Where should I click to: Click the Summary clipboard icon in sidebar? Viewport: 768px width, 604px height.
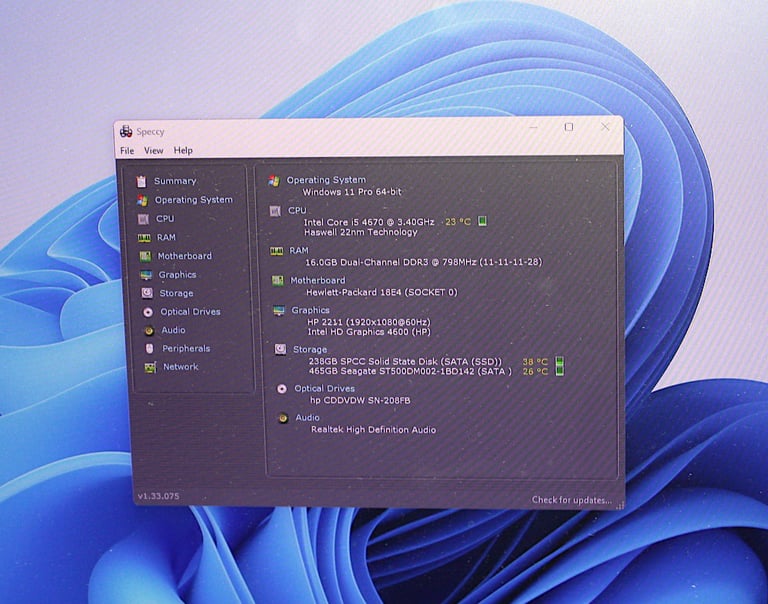(141, 181)
